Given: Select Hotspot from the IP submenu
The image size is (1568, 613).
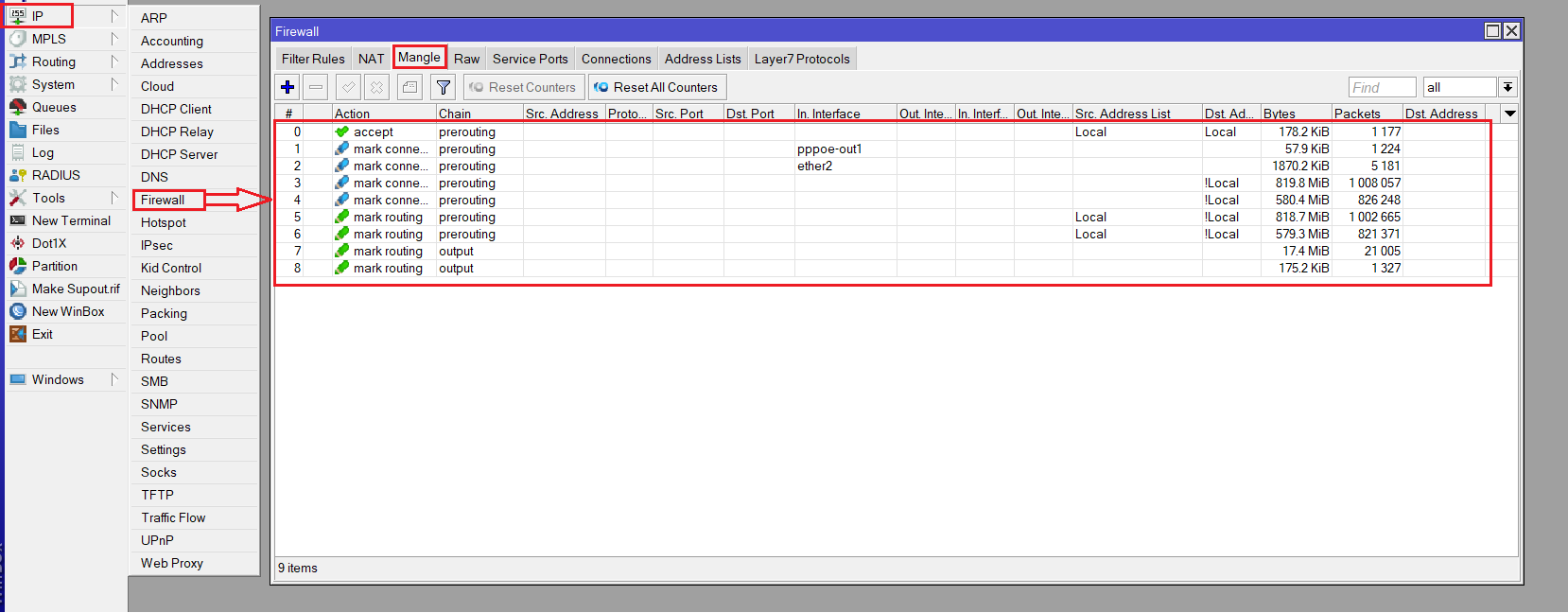Looking at the screenshot, I should pos(164,222).
